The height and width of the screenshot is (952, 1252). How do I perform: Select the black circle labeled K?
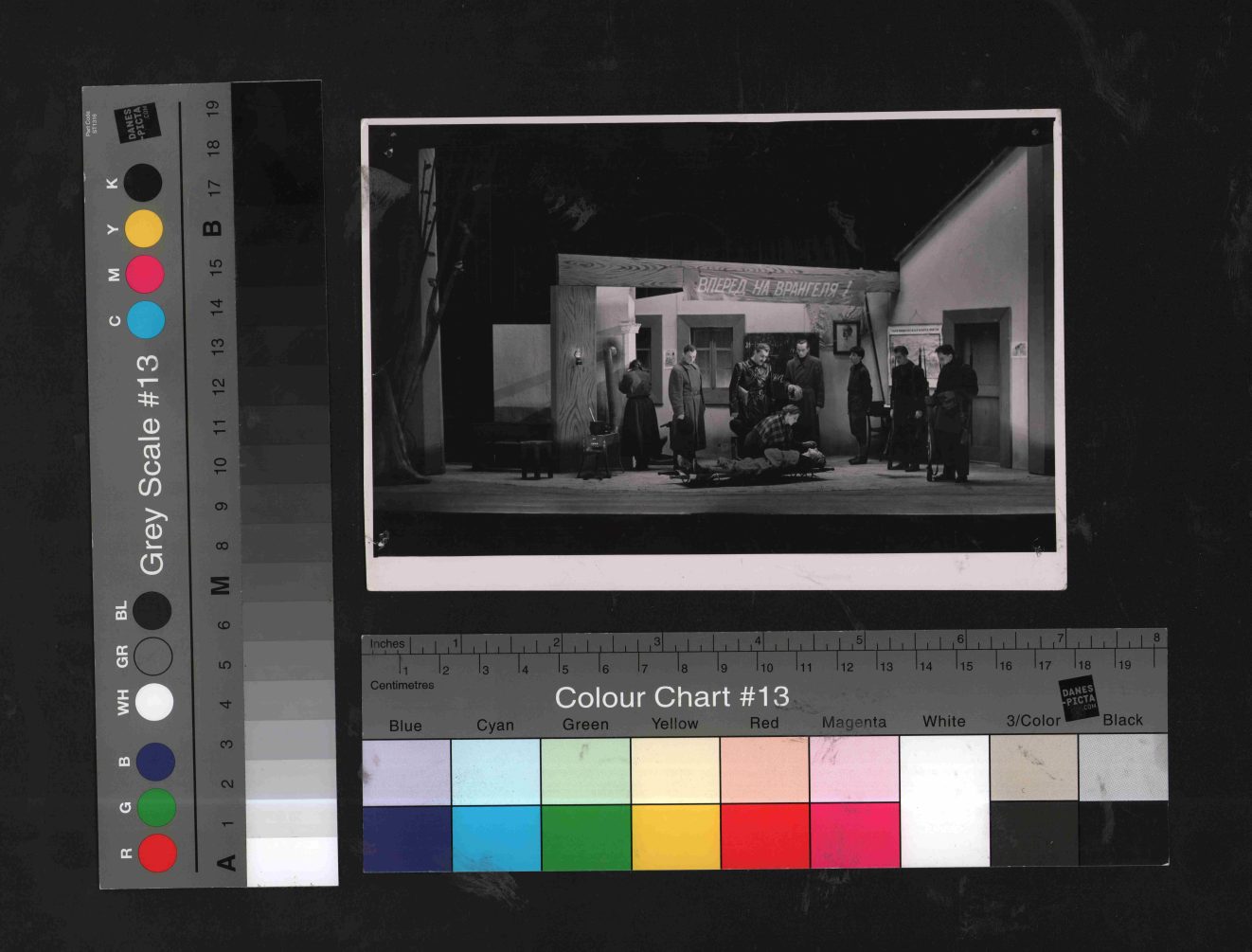143,182
